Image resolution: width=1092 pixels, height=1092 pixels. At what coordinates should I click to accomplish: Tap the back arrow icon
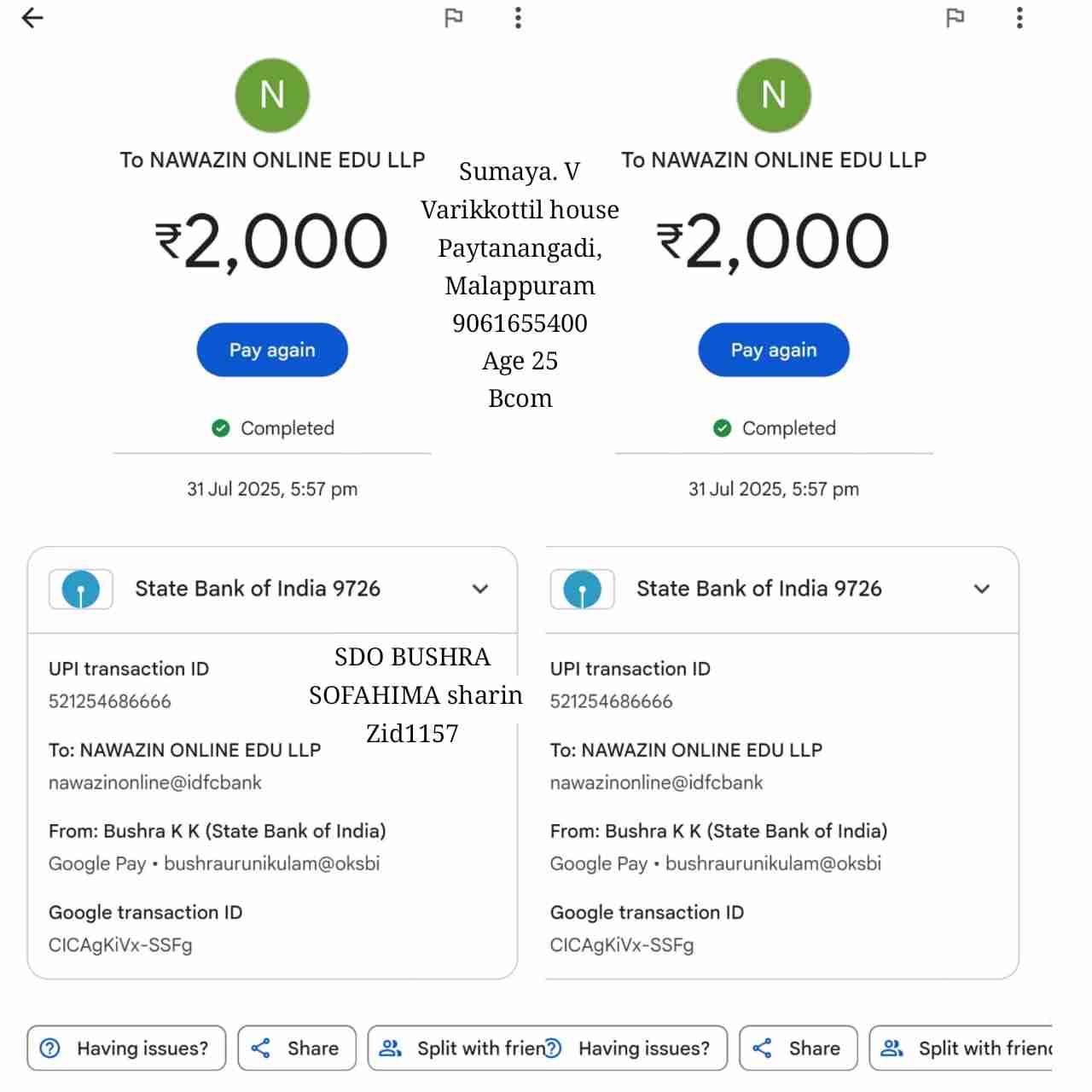pos(32,18)
